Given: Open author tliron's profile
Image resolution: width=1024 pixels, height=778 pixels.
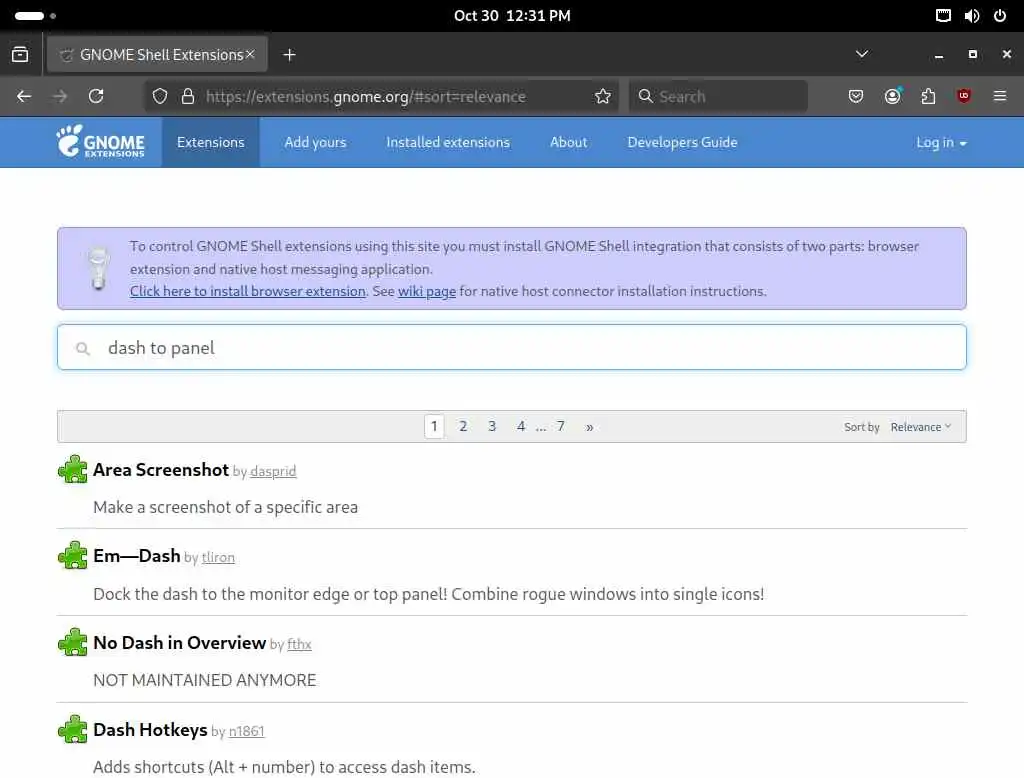Looking at the screenshot, I should click(x=218, y=557).
